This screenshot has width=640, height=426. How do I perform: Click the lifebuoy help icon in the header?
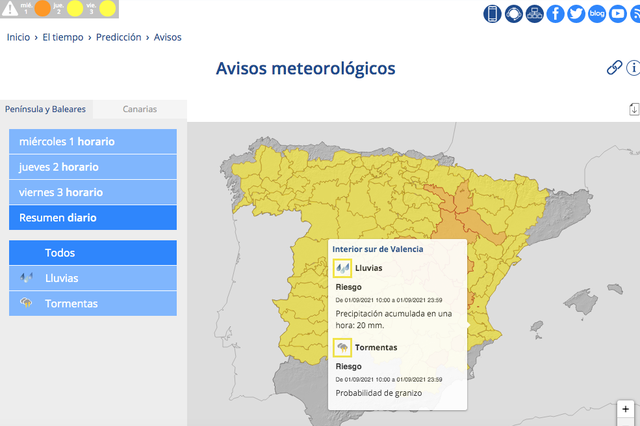tap(513, 14)
